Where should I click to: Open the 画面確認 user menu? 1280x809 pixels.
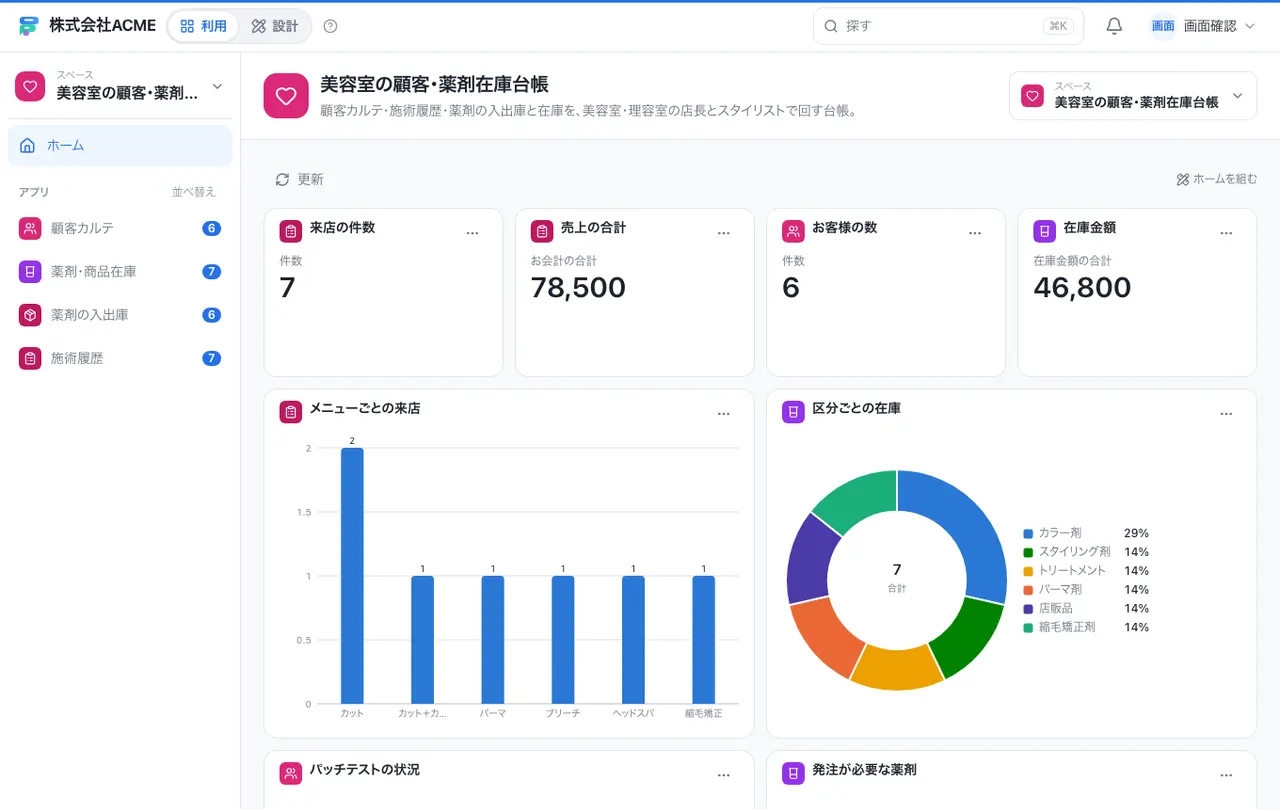click(x=1202, y=26)
